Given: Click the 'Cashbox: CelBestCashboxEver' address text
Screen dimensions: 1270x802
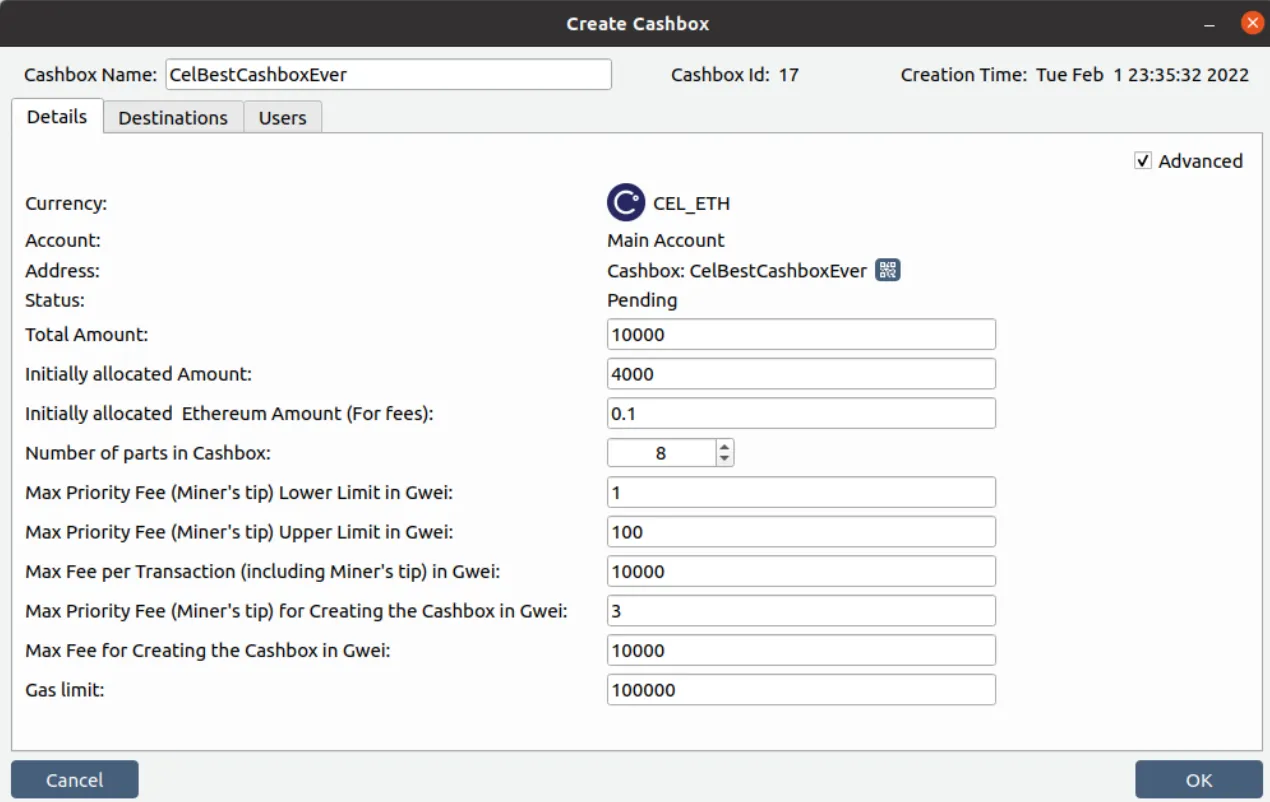Looking at the screenshot, I should (x=737, y=271).
